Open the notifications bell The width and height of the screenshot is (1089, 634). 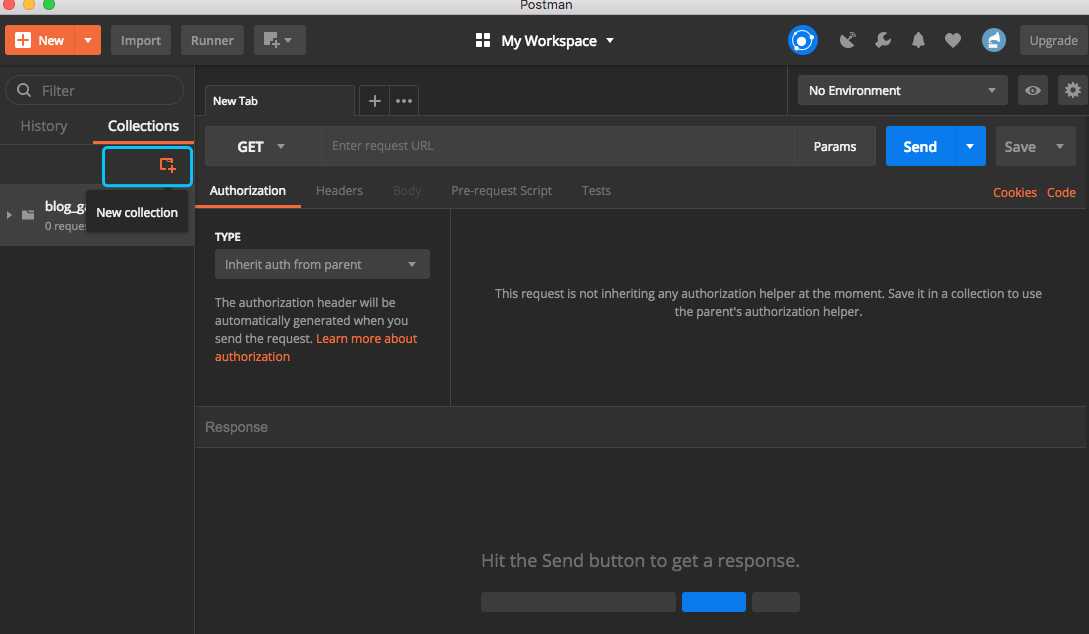point(918,40)
